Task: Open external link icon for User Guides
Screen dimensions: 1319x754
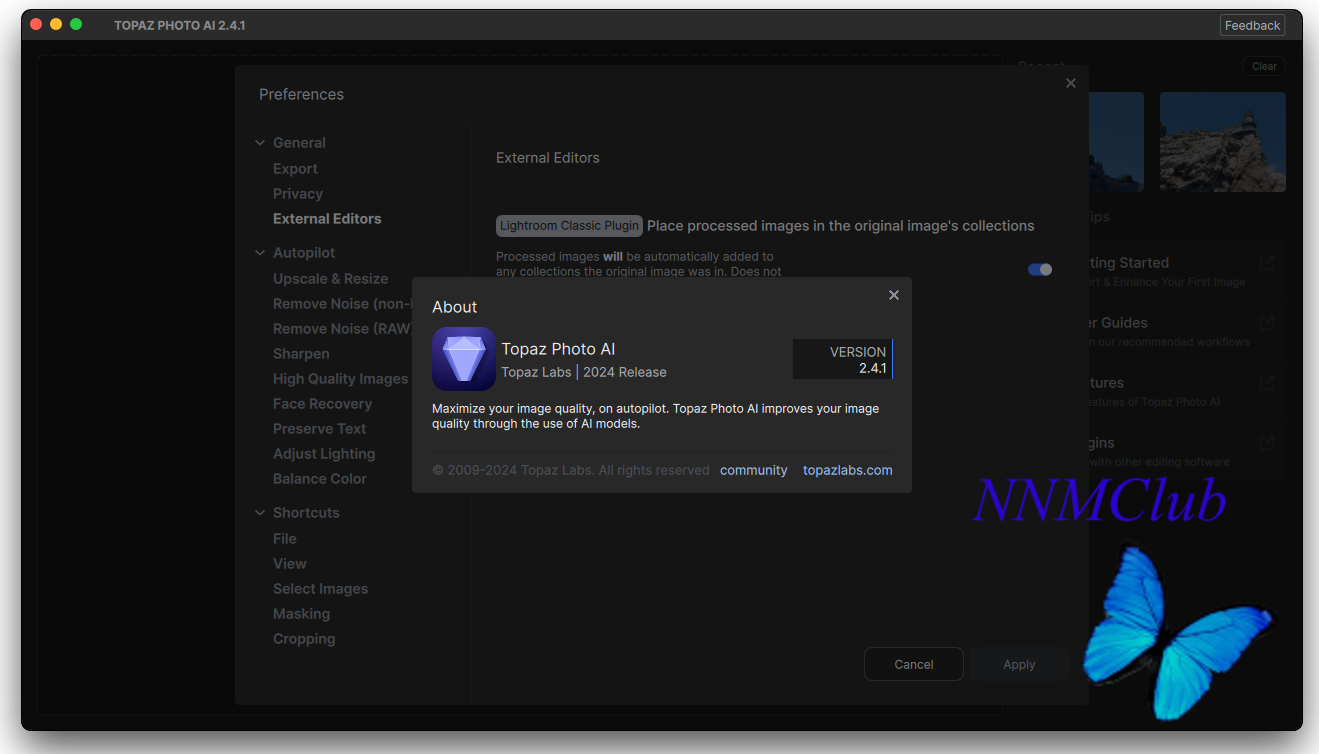Action: point(1267,323)
